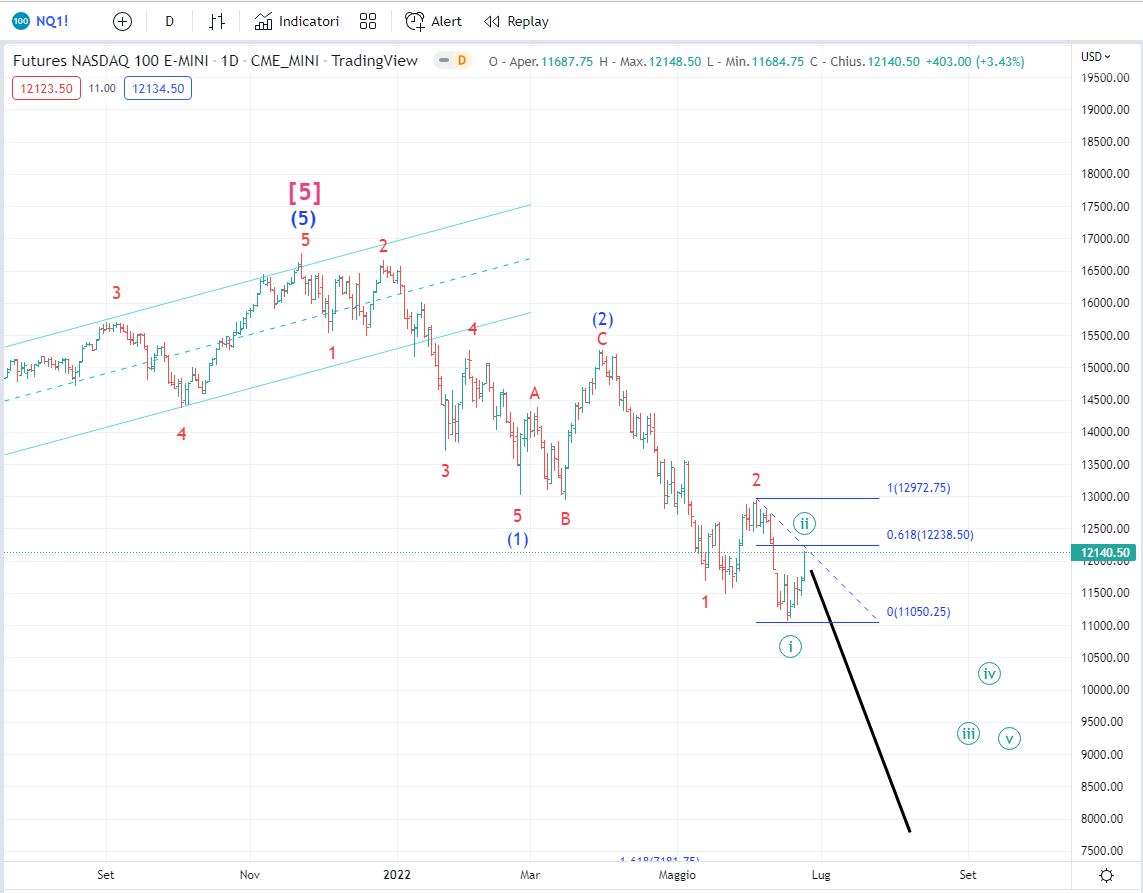Click the 19500.00 price axis label

[x=1105, y=77]
